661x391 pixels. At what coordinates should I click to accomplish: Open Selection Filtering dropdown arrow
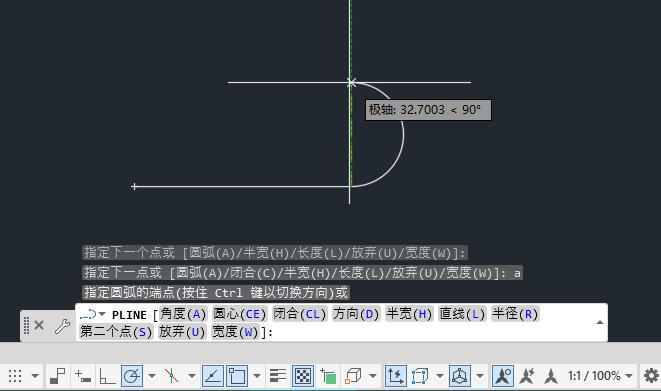[440, 376]
